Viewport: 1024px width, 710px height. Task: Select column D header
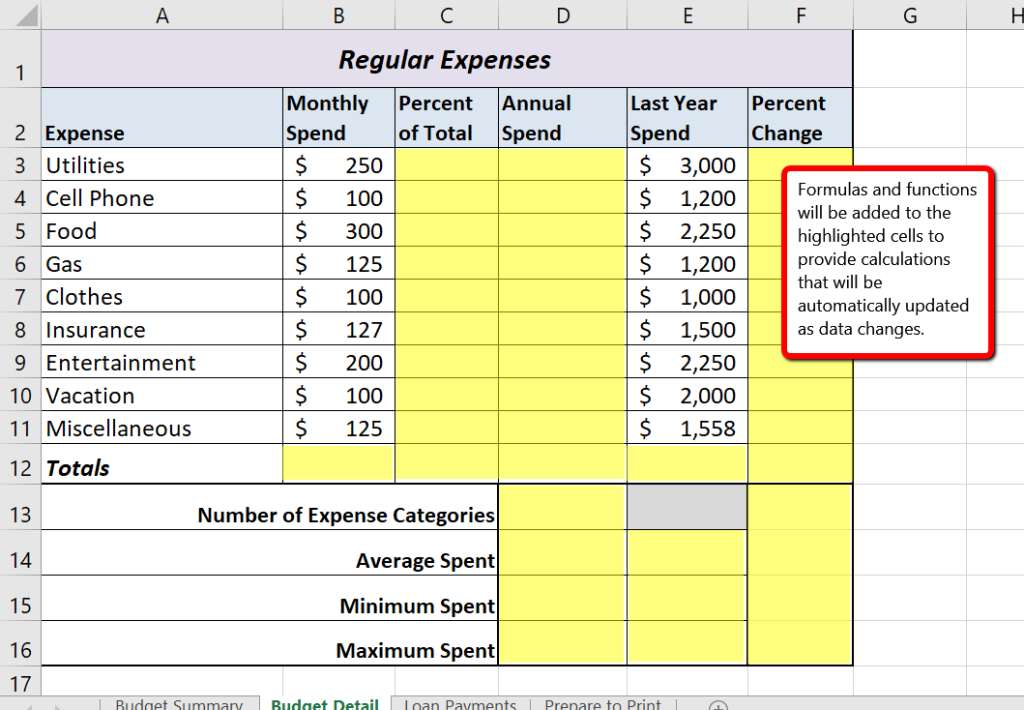(563, 15)
